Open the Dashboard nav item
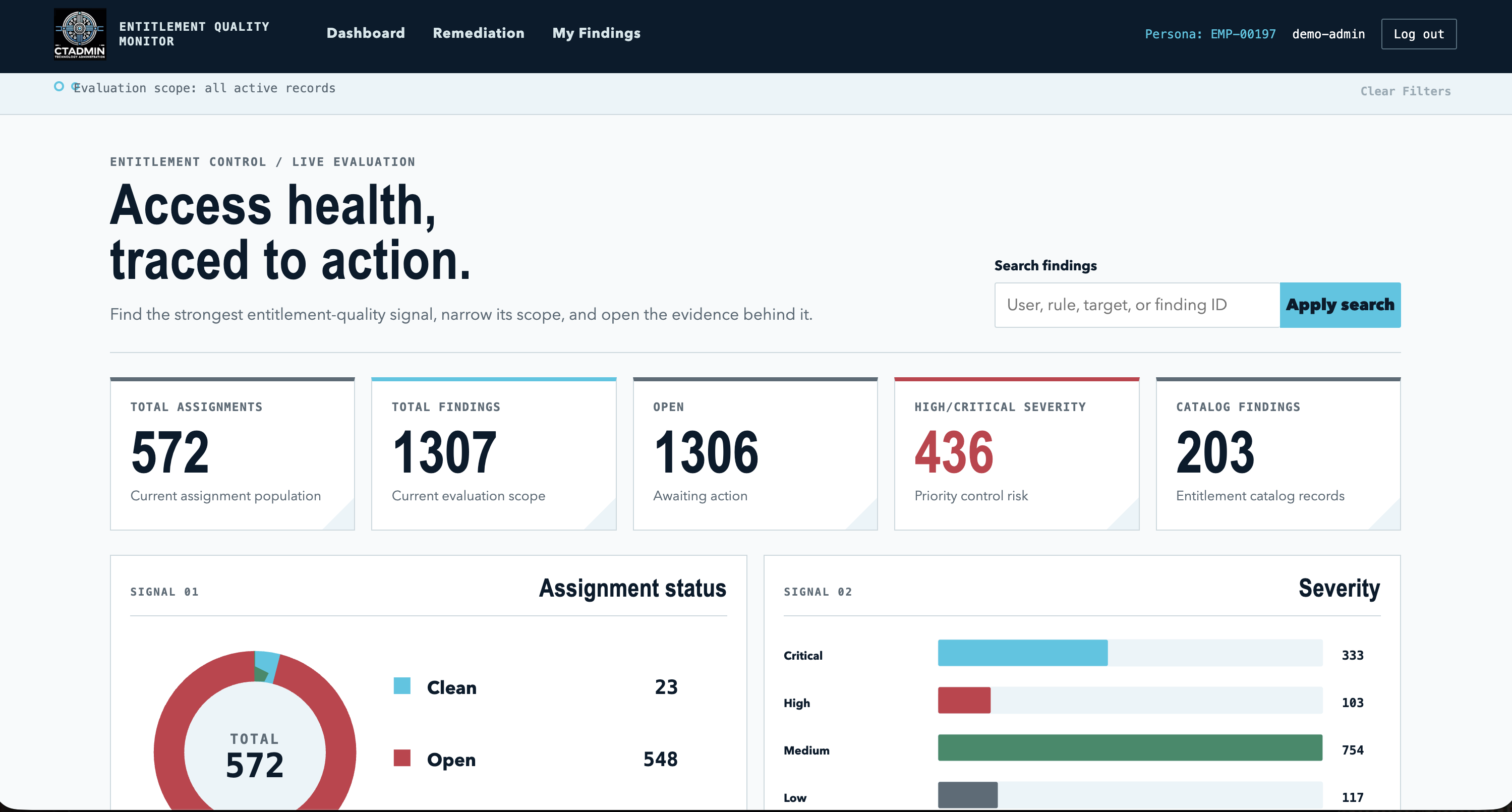The height and width of the screenshot is (812, 1512). click(x=366, y=33)
